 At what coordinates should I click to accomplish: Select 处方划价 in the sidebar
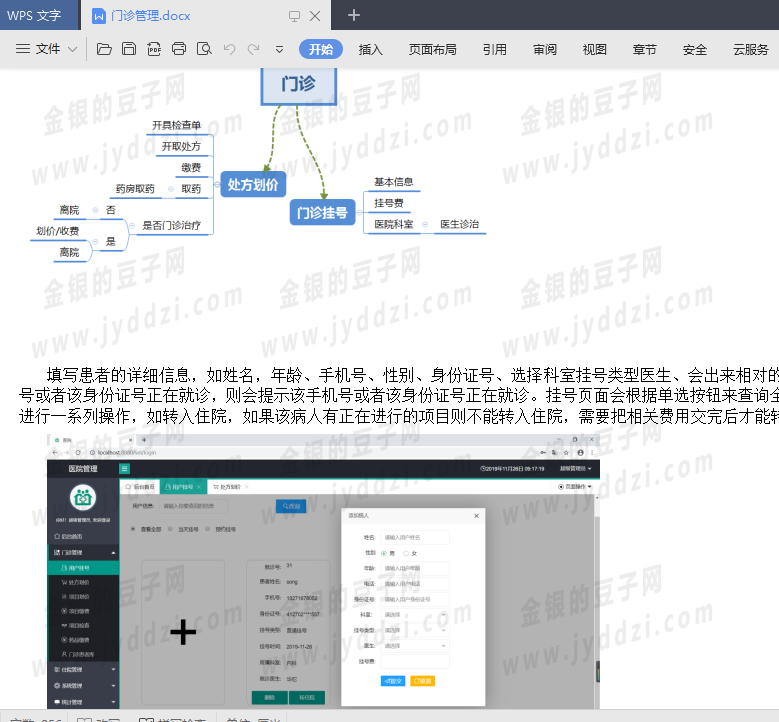tap(83, 582)
